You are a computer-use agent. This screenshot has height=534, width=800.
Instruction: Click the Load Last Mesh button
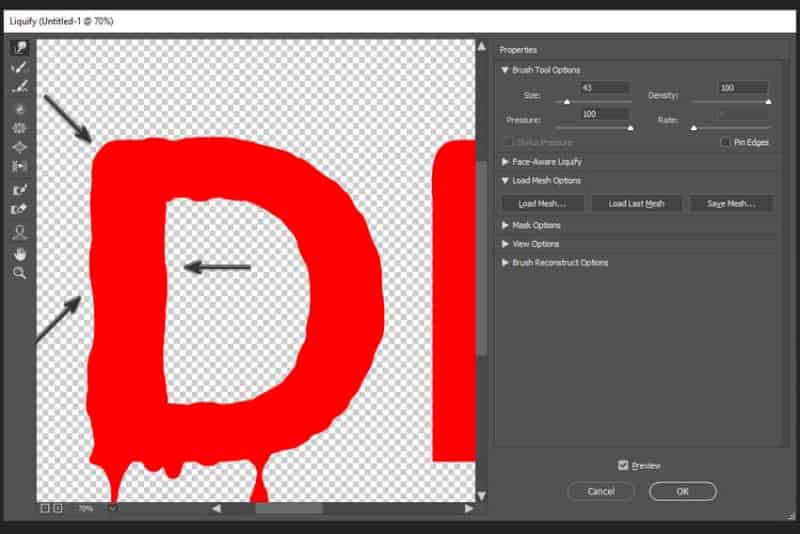click(636, 204)
